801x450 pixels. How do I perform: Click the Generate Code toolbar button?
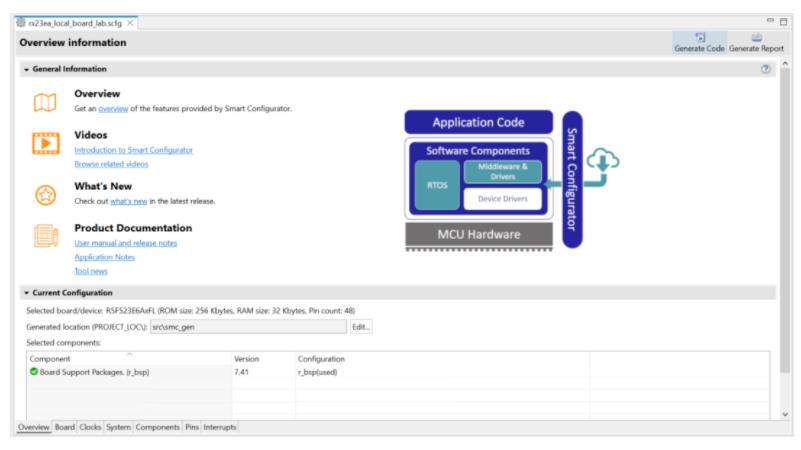699,43
